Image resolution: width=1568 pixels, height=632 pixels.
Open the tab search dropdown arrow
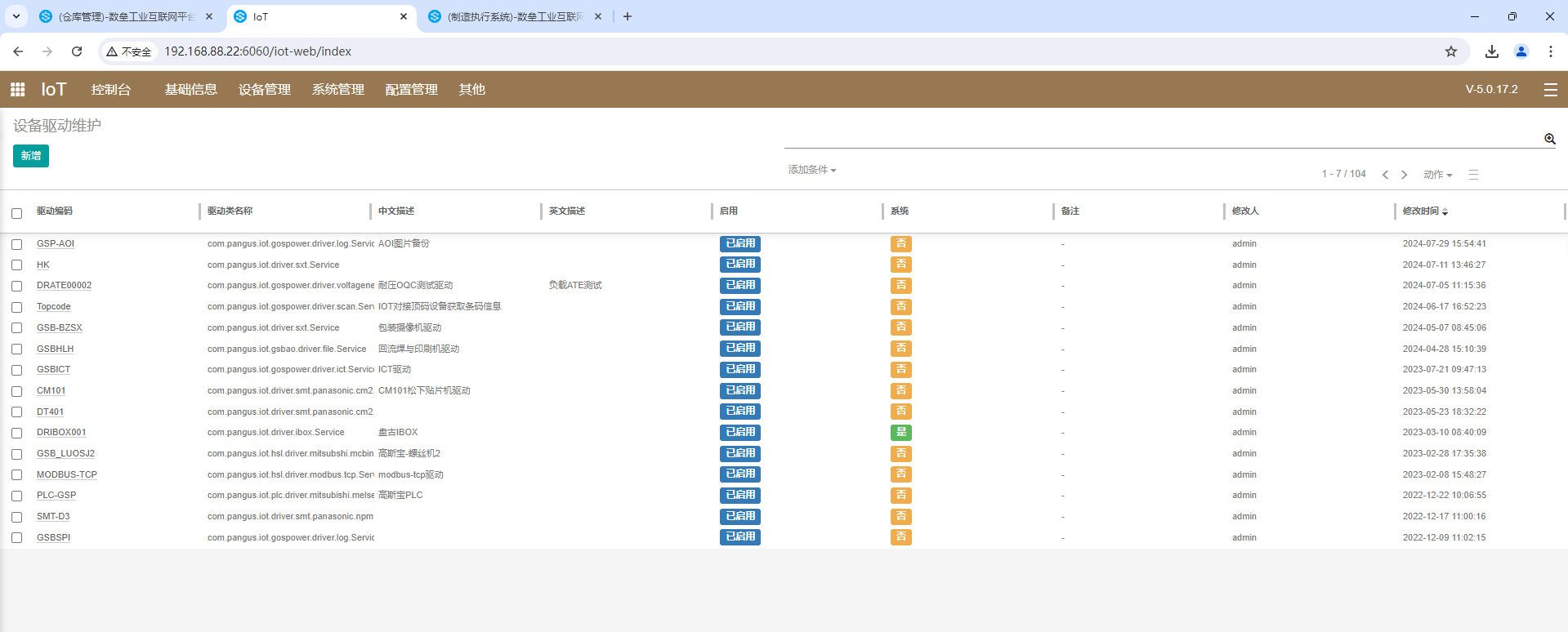tap(16, 16)
